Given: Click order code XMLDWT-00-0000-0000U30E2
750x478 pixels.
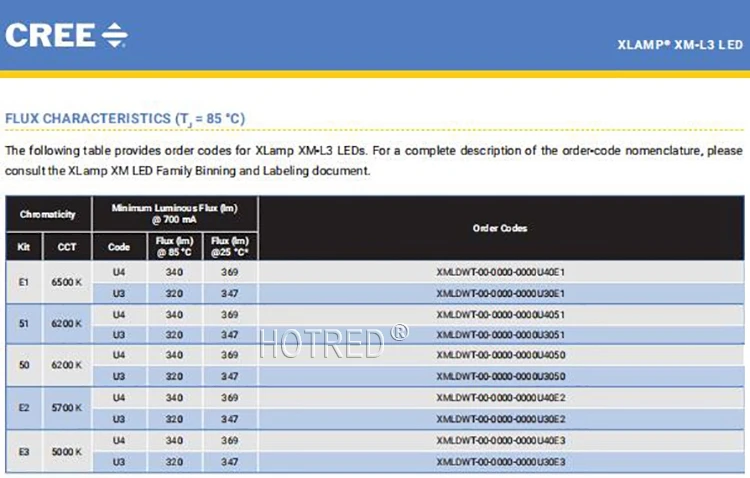Looking at the screenshot, I should [x=500, y=419].
